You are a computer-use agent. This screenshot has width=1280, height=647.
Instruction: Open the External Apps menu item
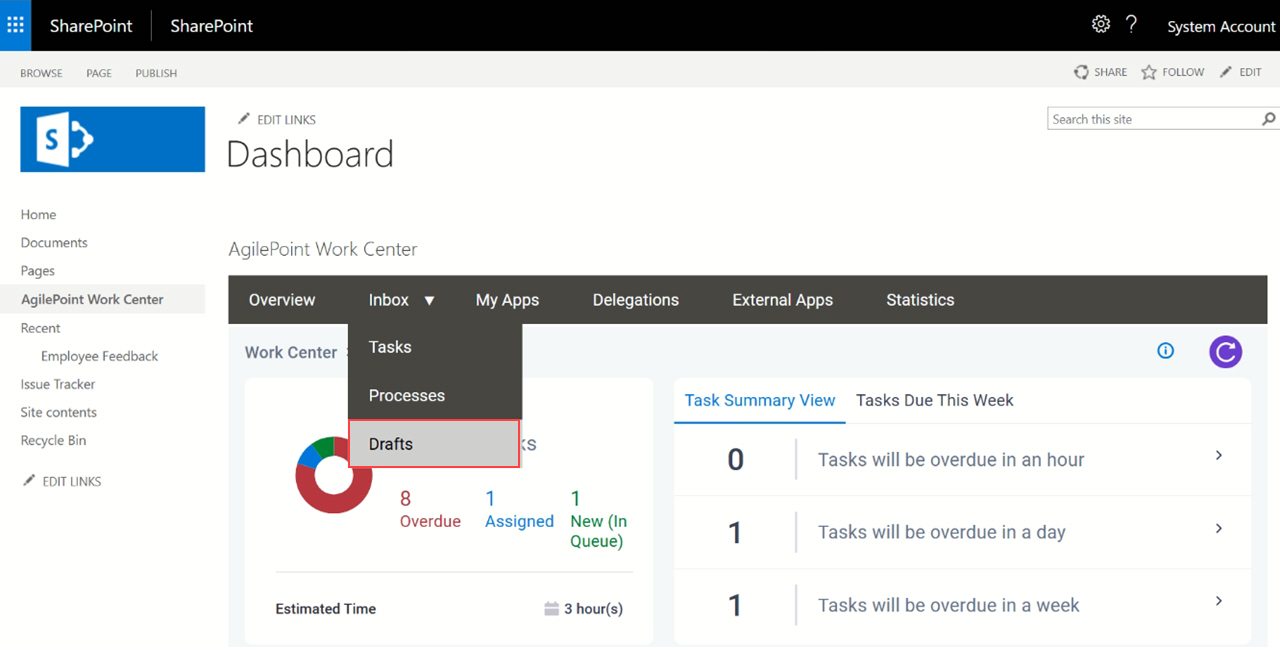[782, 300]
